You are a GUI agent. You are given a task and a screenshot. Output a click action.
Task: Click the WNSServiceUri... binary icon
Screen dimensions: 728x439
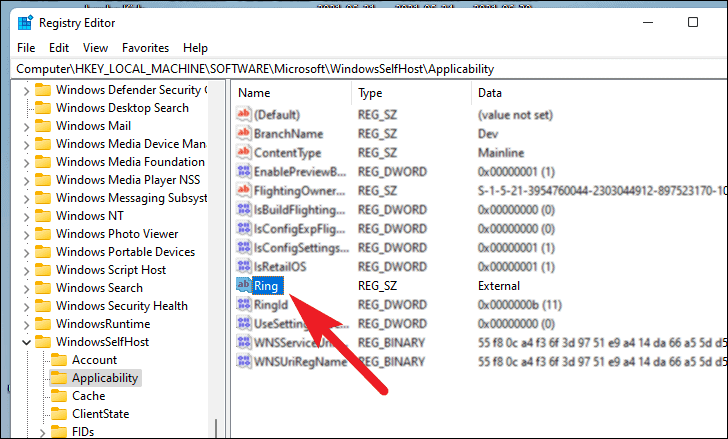(x=243, y=342)
